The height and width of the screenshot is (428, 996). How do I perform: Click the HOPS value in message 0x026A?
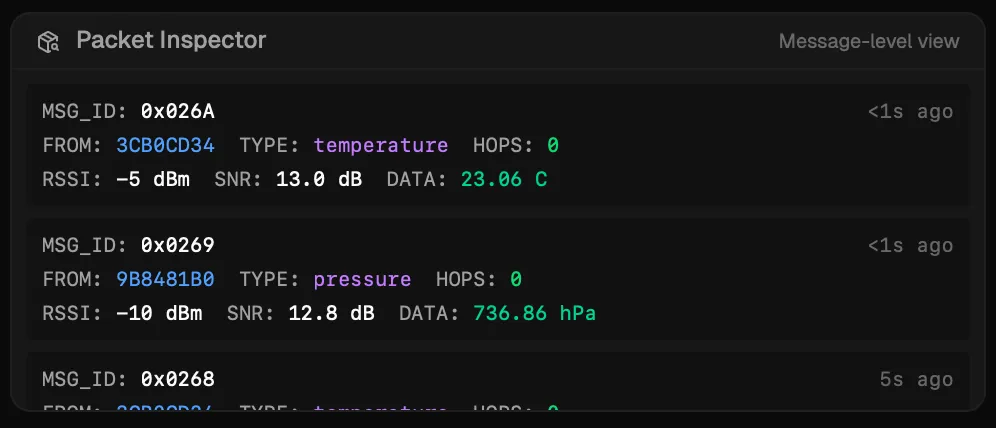[x=553, y=145]
